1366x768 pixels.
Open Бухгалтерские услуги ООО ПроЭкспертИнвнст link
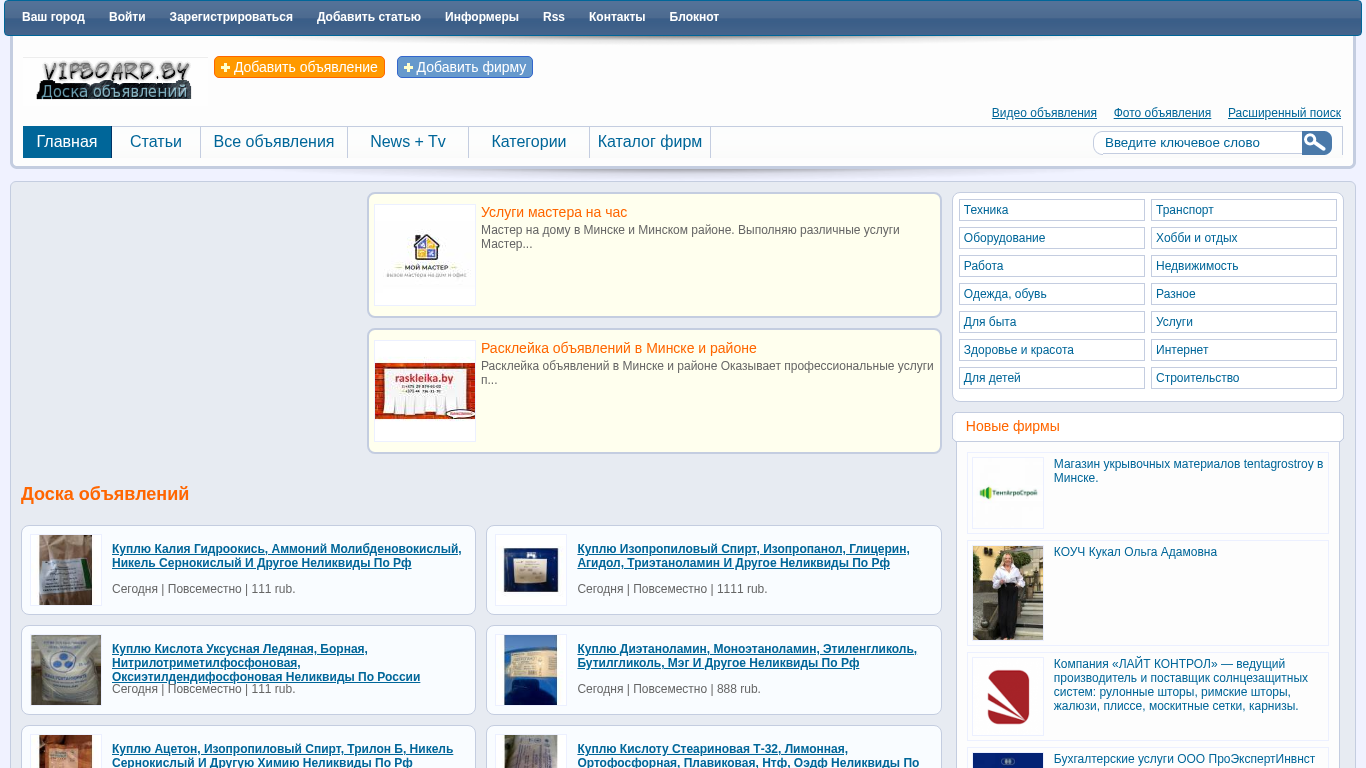coord(1184,759)
